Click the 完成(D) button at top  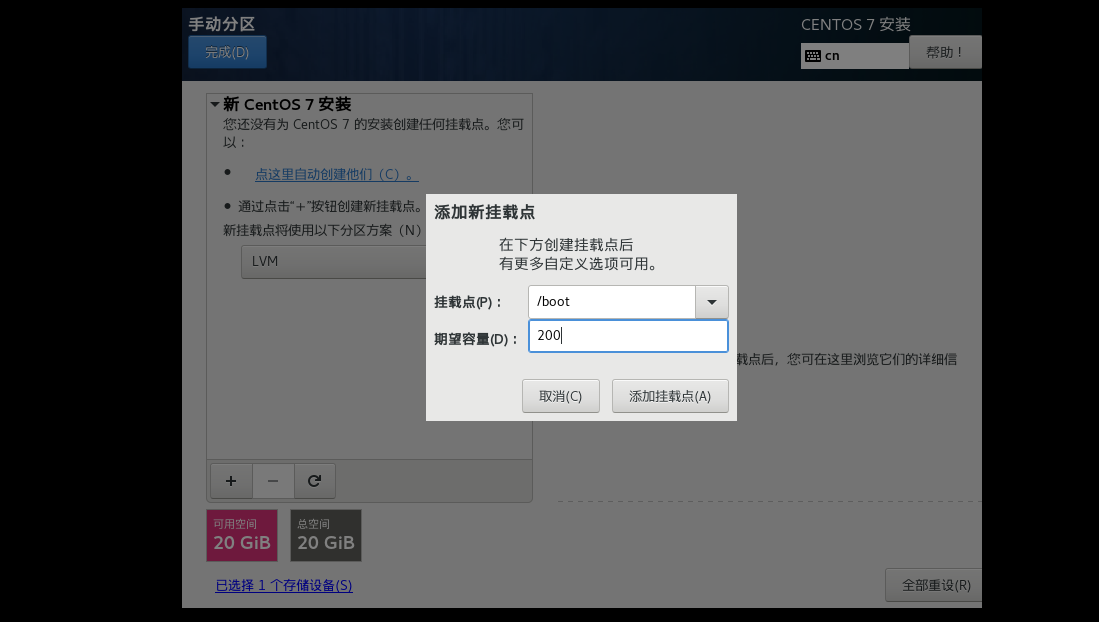pyautogui.click(x=227, y=53)
